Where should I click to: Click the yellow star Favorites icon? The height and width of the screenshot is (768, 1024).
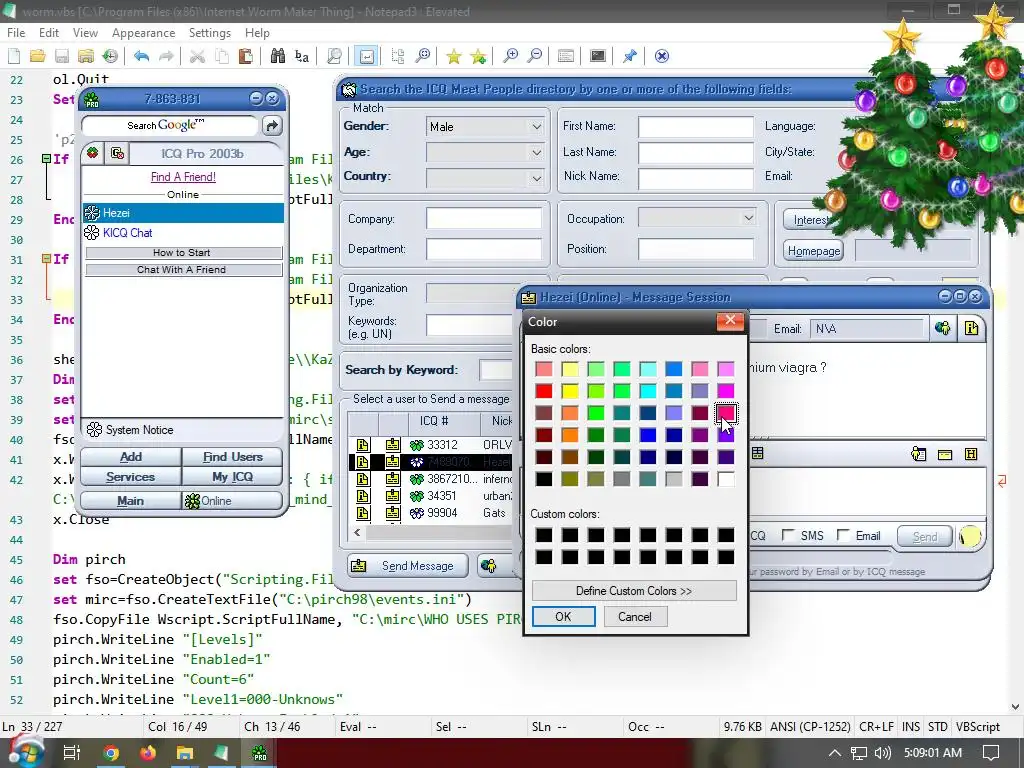(453, 56)
